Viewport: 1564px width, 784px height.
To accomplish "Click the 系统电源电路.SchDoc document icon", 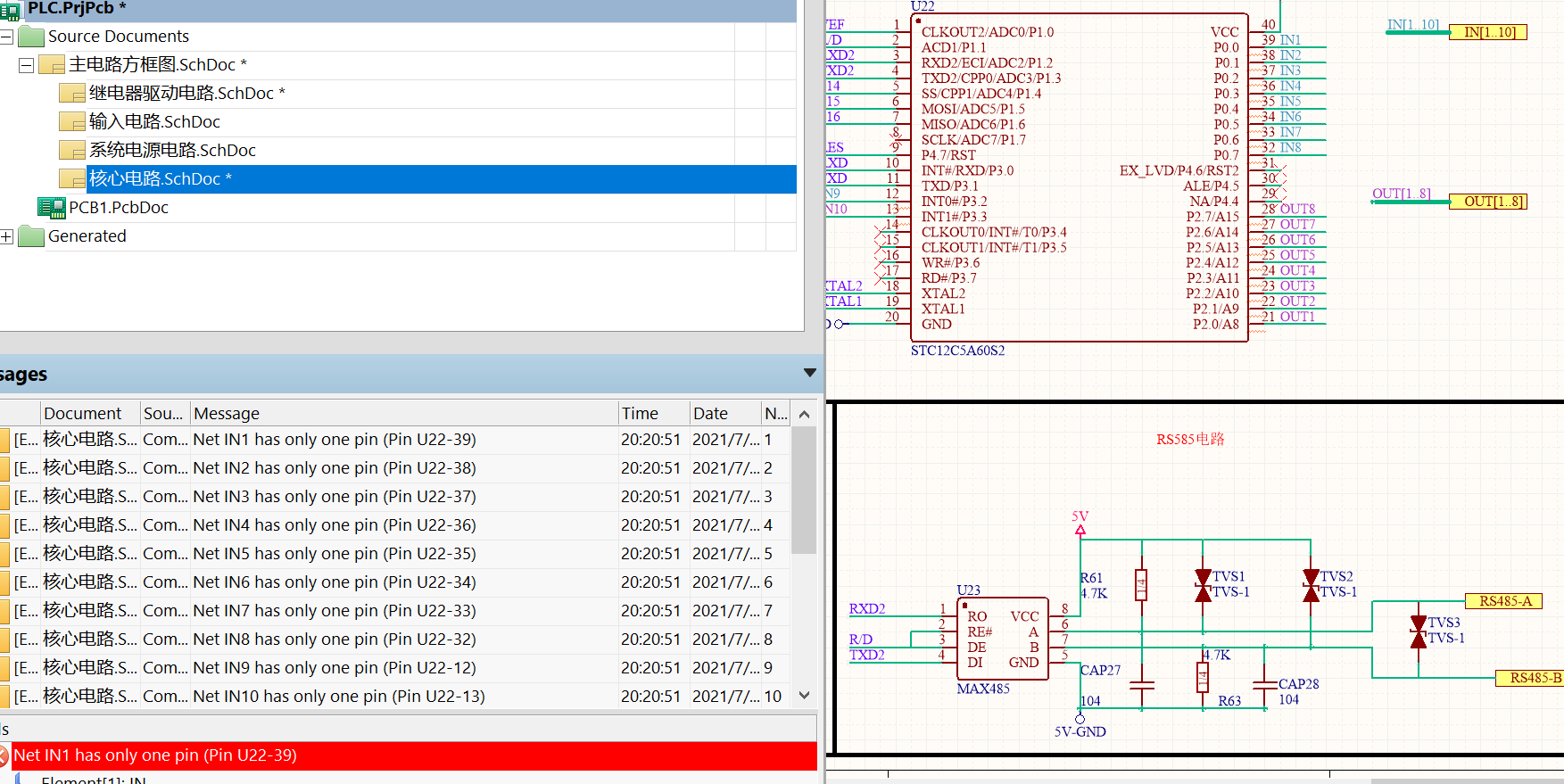I will tap(72, 151).
